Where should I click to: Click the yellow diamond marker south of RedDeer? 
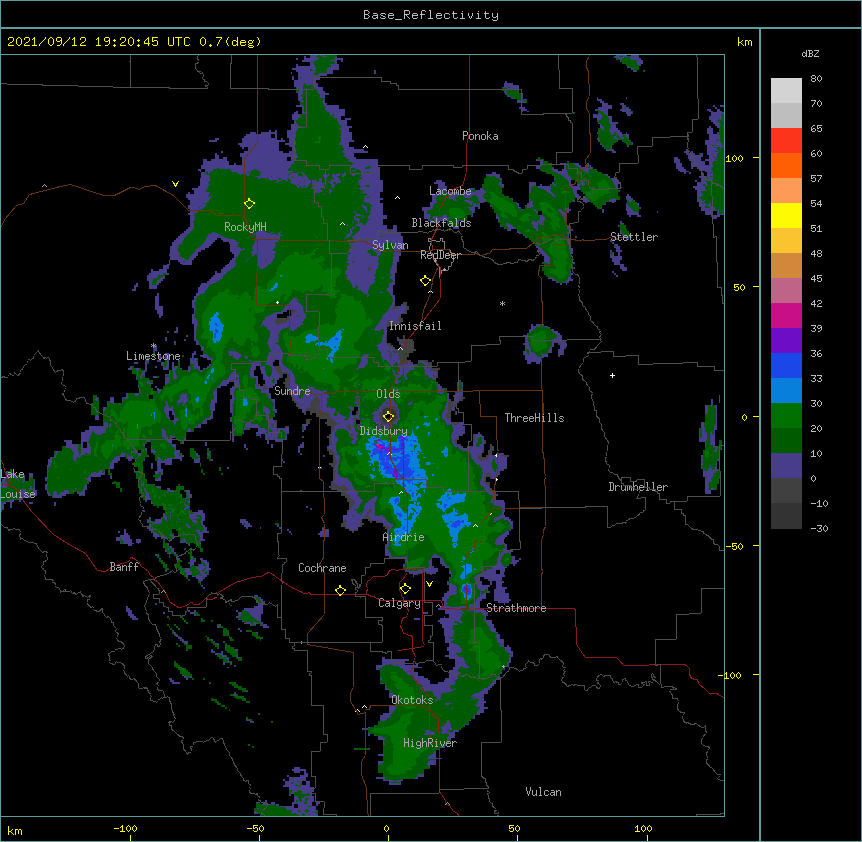tap(426, 281)
